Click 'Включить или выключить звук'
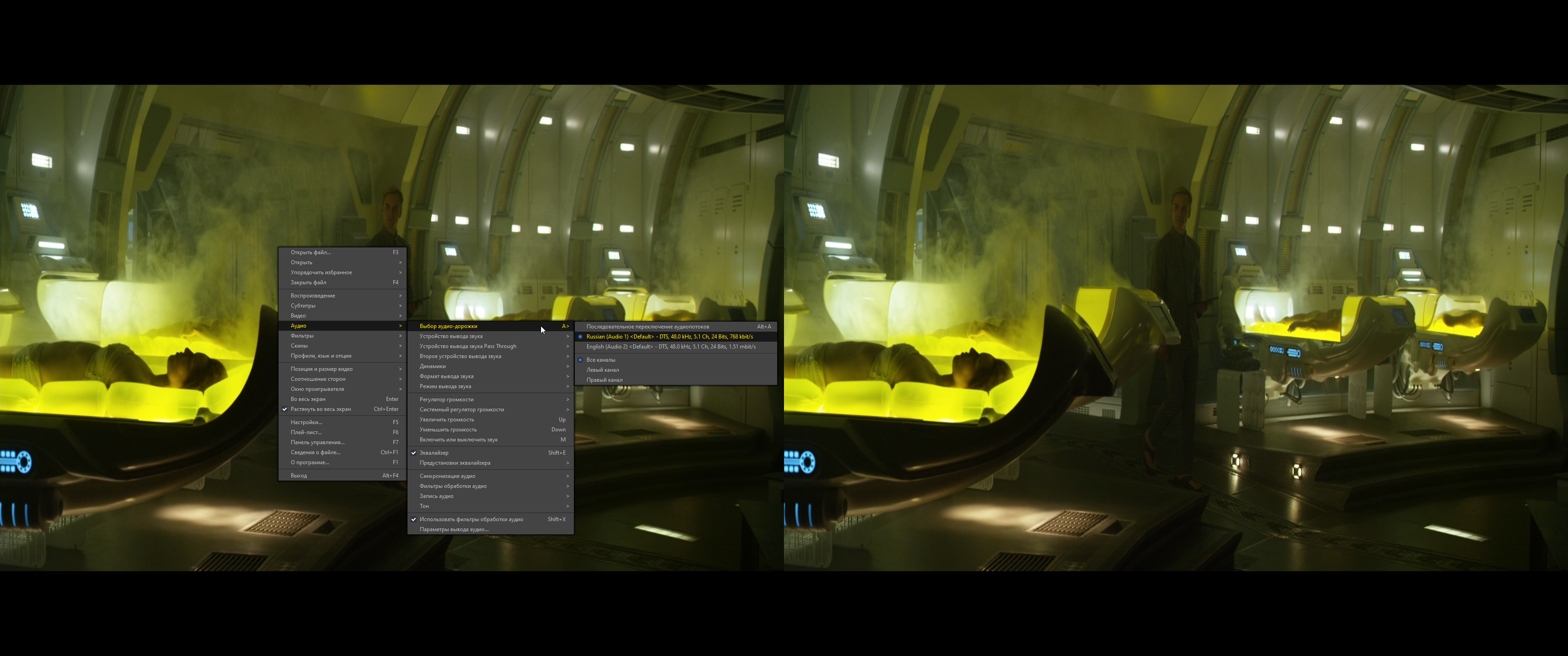The height and width of the screenshot is (656, 1568). click(459, 439)
